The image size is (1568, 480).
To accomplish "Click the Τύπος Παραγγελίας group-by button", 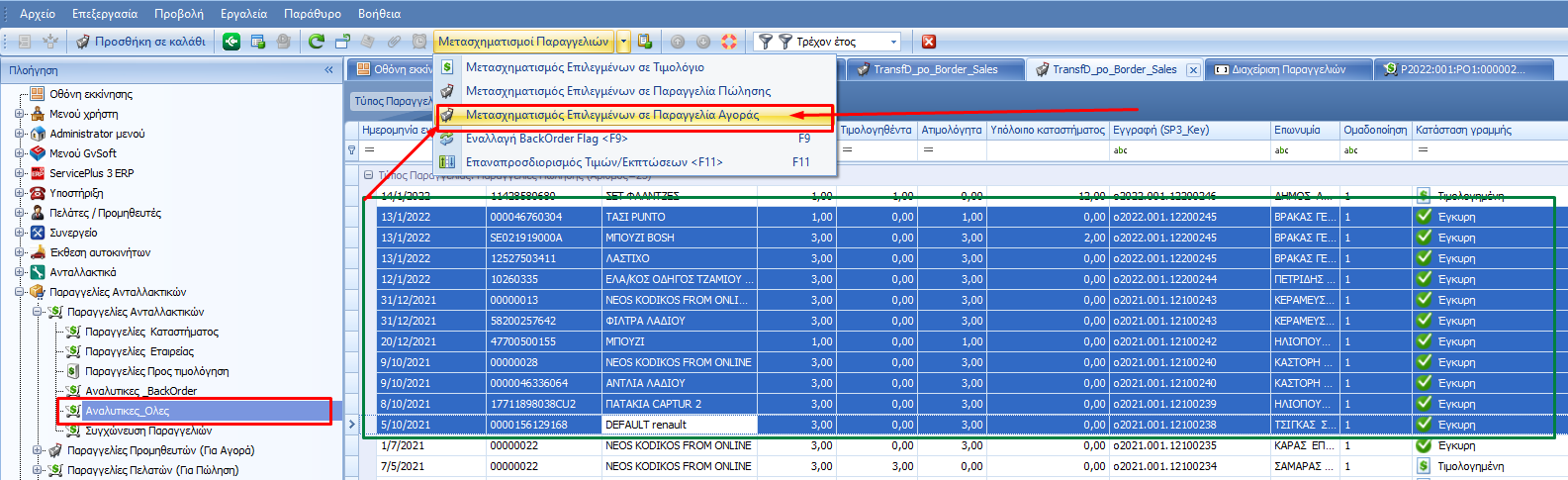I will (x=394, y=101).
